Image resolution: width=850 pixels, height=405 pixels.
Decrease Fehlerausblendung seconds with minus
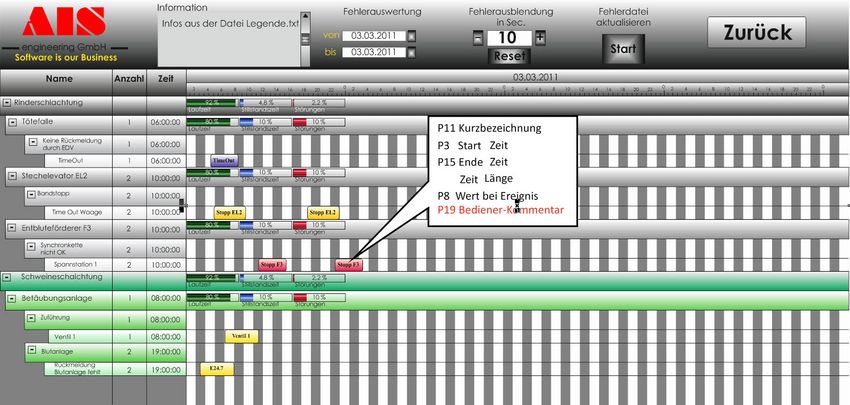[x=478, y=38]
